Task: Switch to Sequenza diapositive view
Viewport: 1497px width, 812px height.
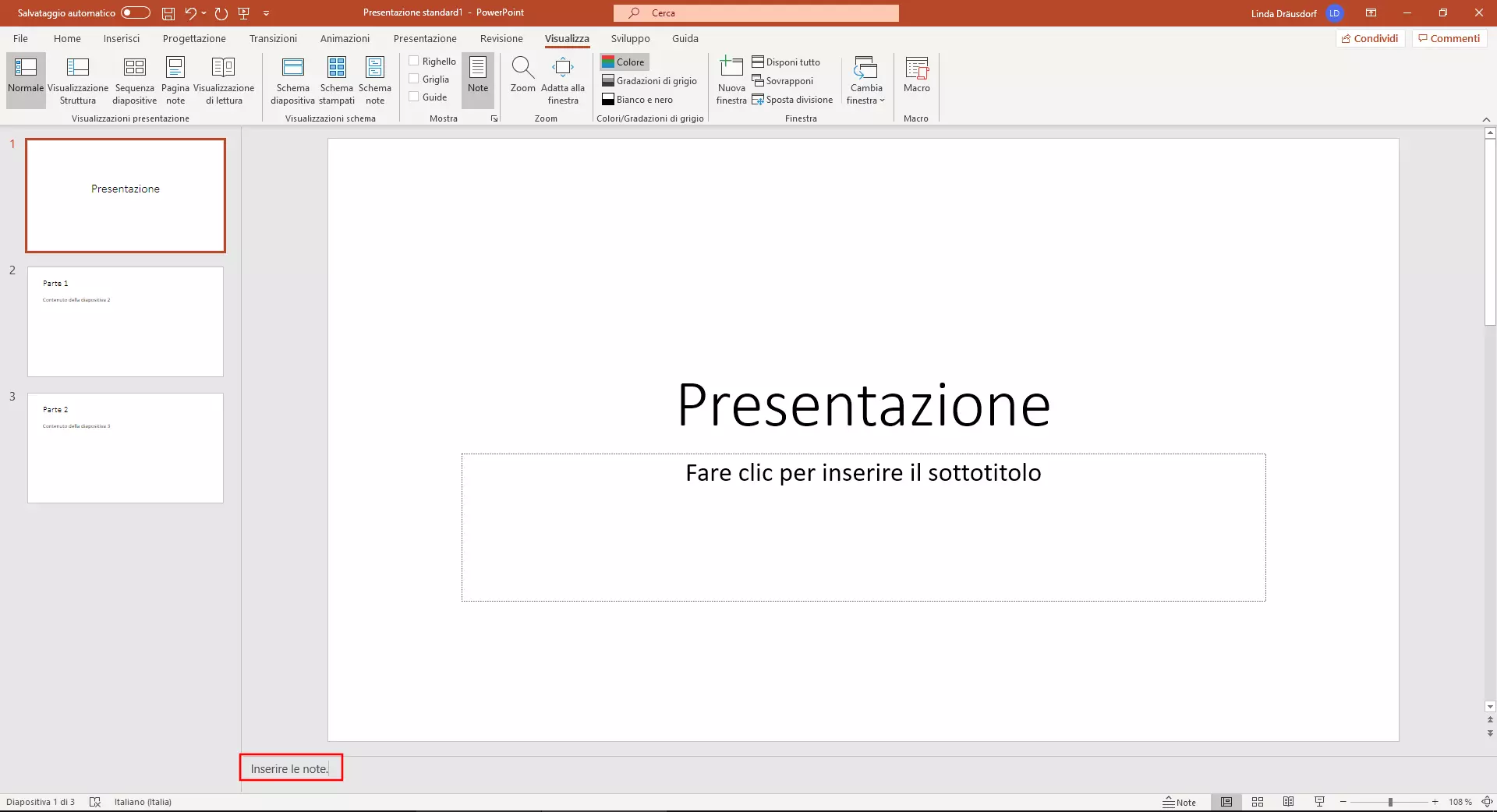Action: click(x=135, y=79)
